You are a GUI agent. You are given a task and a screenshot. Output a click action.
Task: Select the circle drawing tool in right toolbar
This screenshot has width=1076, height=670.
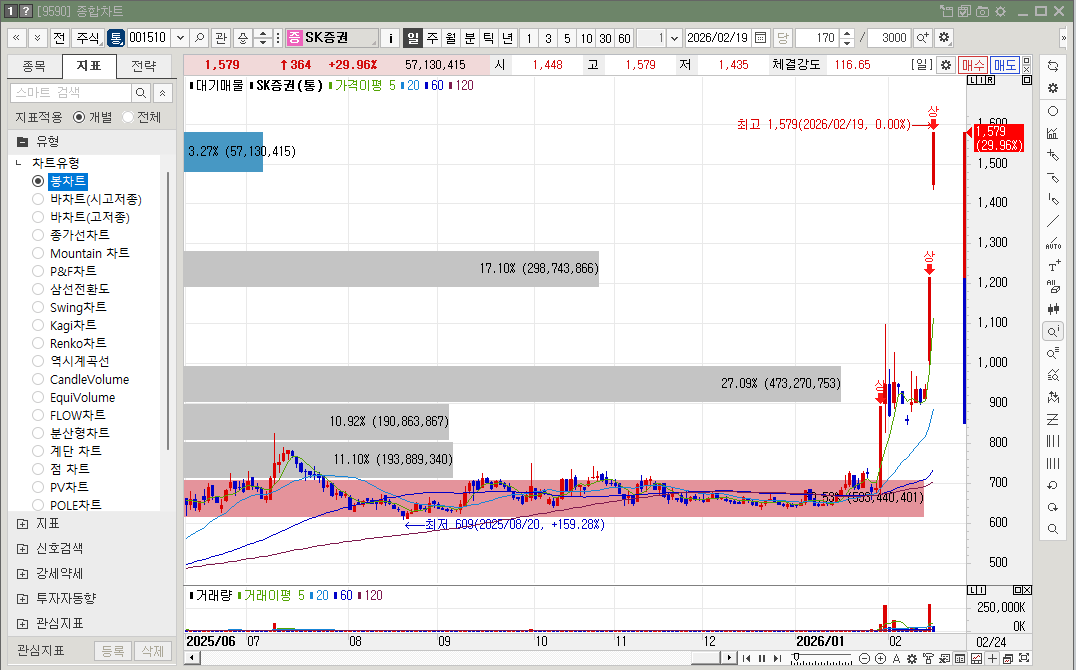(x=1053, y=111)
